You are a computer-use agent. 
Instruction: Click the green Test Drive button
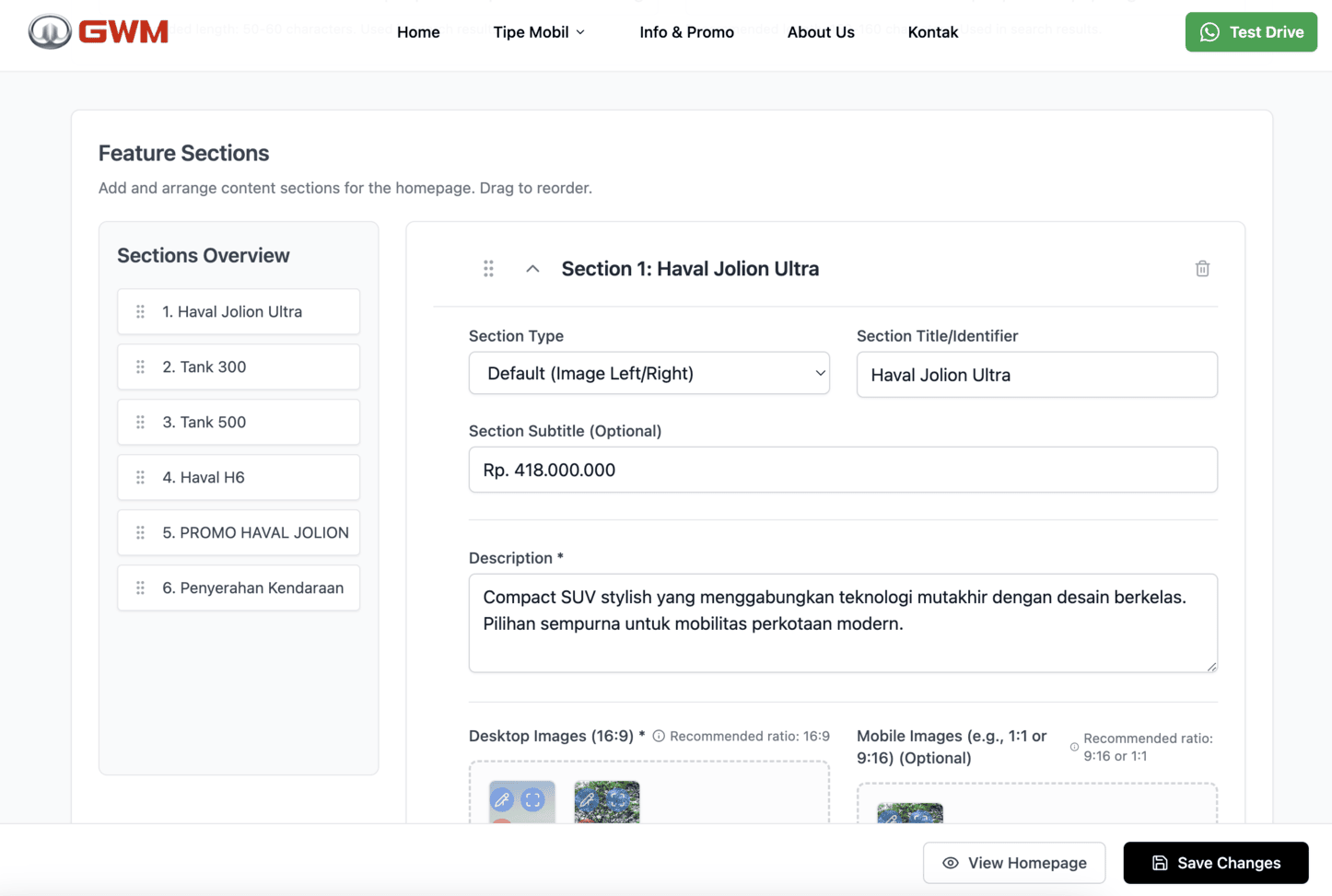[1250, 32]
